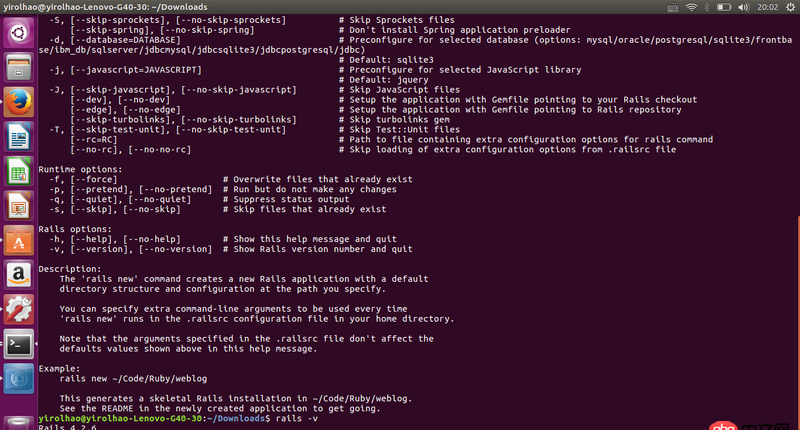This screenshot has height=430, width=800.
Task: Click the Bluetooth indicator
Action: click(x=709, y=7)
